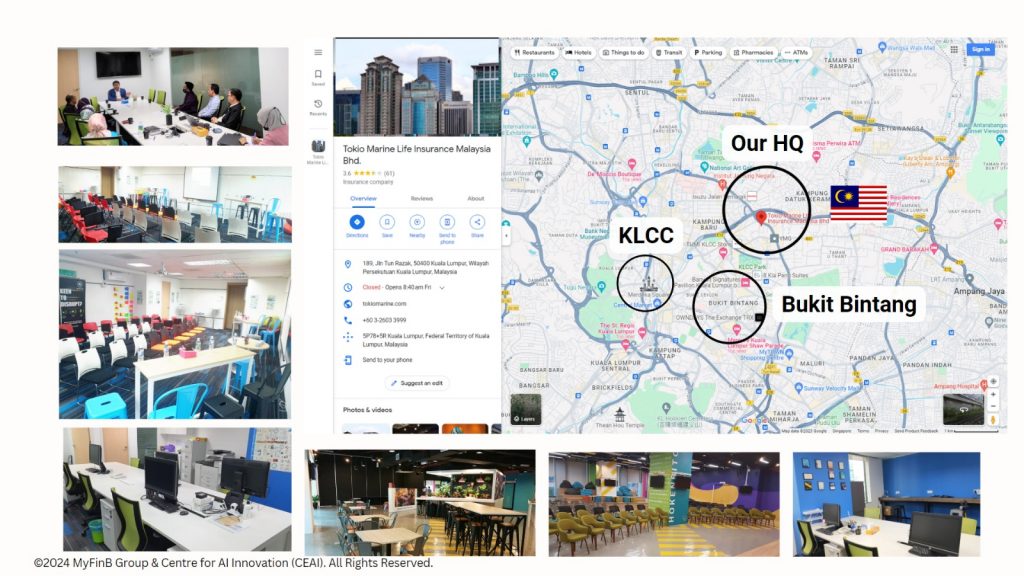This screenshot has width=1024, height=576.
Task: Open the tokiomarine.com website link
Action: (385, 304)
